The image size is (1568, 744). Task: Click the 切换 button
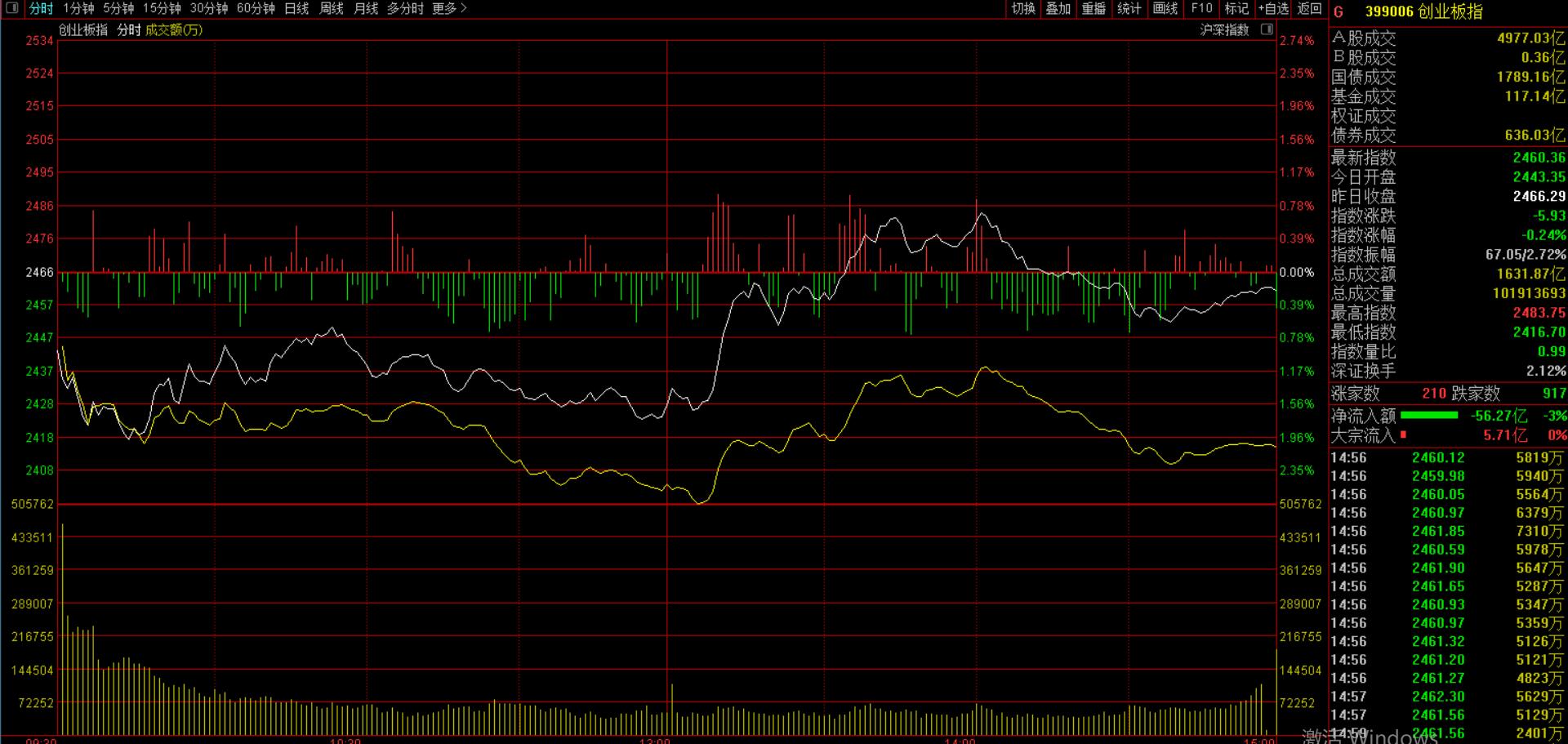pos(1023,8)
